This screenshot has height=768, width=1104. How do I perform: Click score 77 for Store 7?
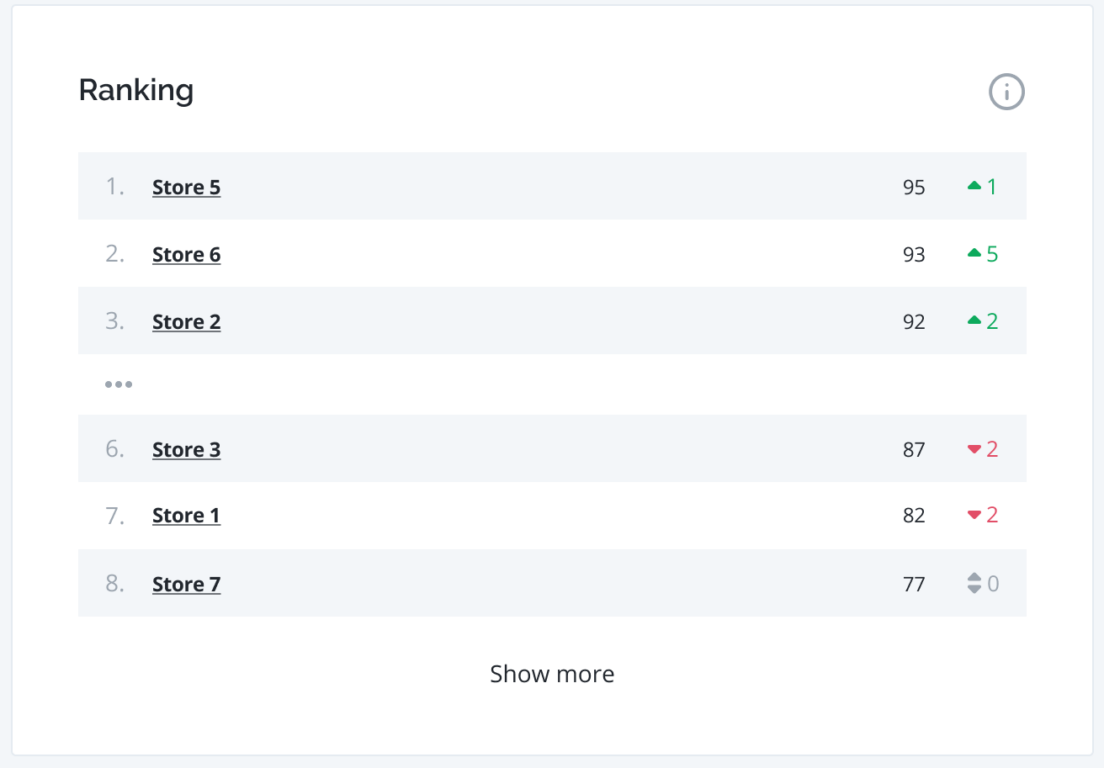914,584
